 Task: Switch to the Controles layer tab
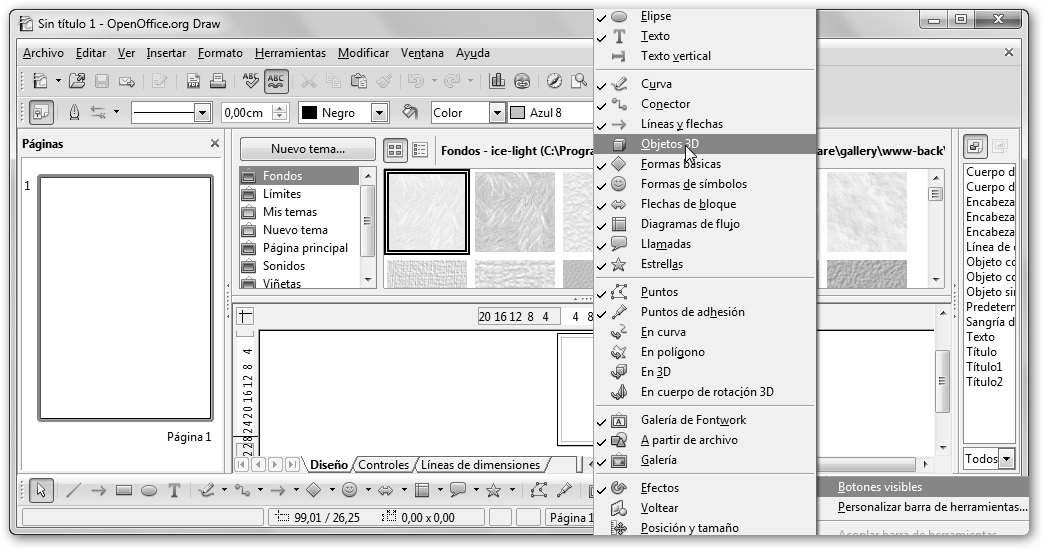click(x=383, y=464)
